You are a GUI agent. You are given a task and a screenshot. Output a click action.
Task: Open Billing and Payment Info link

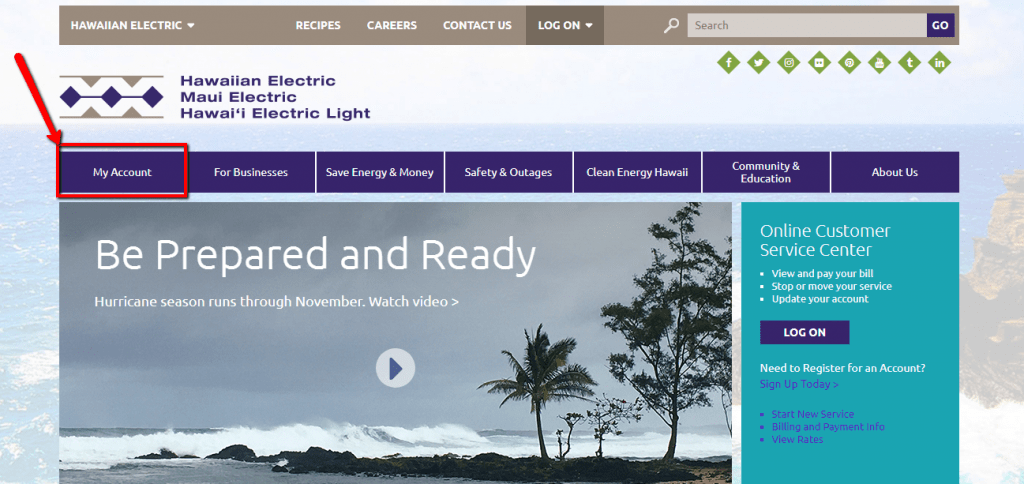click(828, 427)
